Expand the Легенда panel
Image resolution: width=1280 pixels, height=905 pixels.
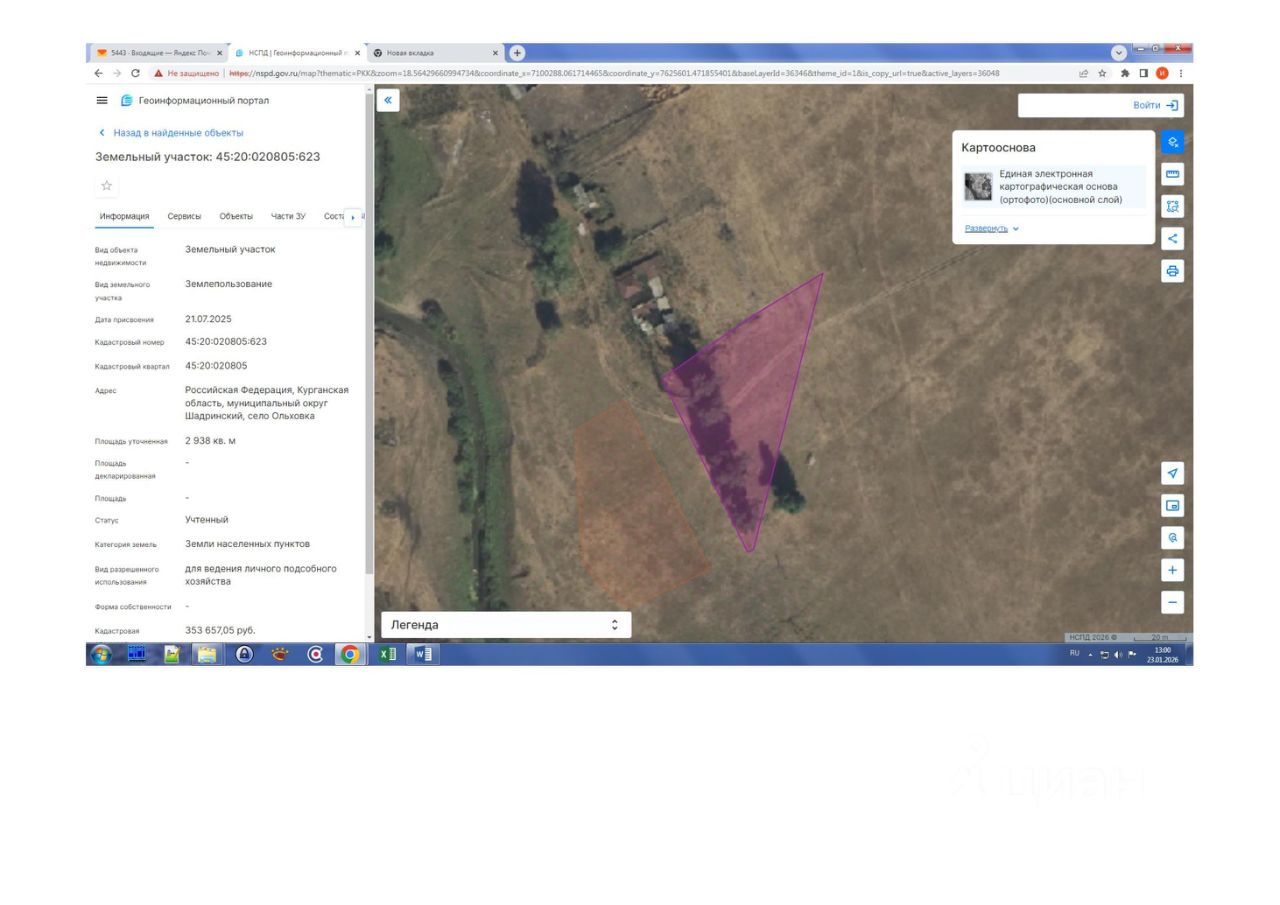(506, 625)
